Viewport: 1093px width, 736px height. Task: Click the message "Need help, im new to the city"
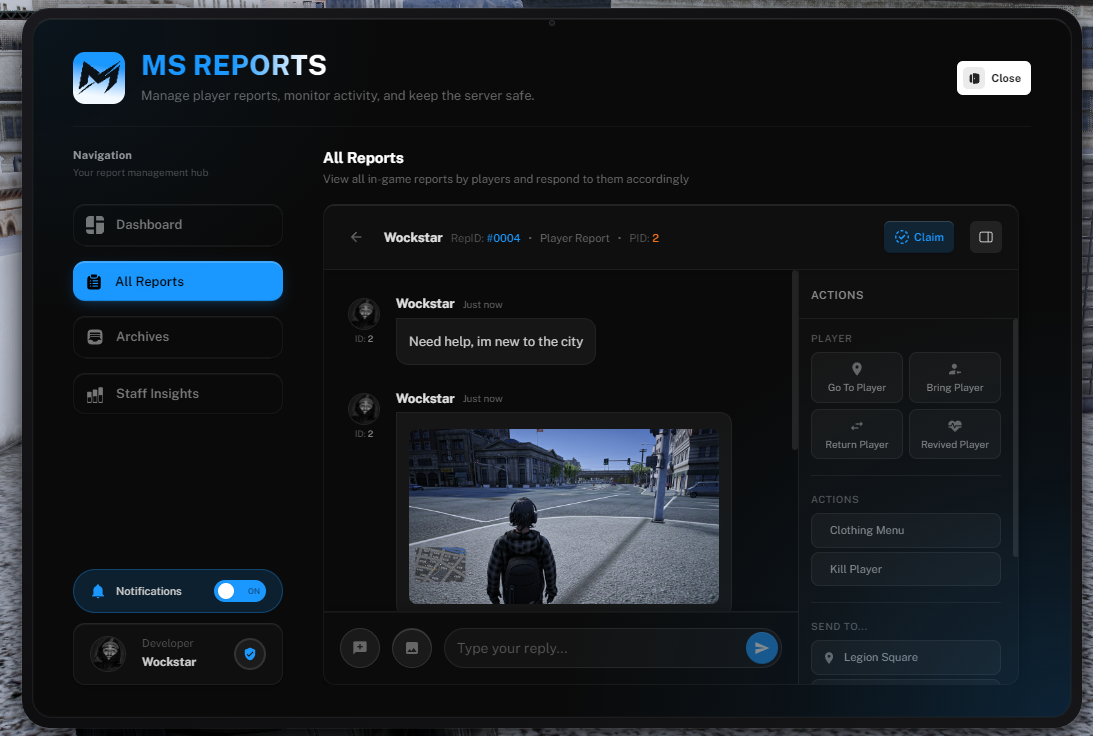[496, 342]
